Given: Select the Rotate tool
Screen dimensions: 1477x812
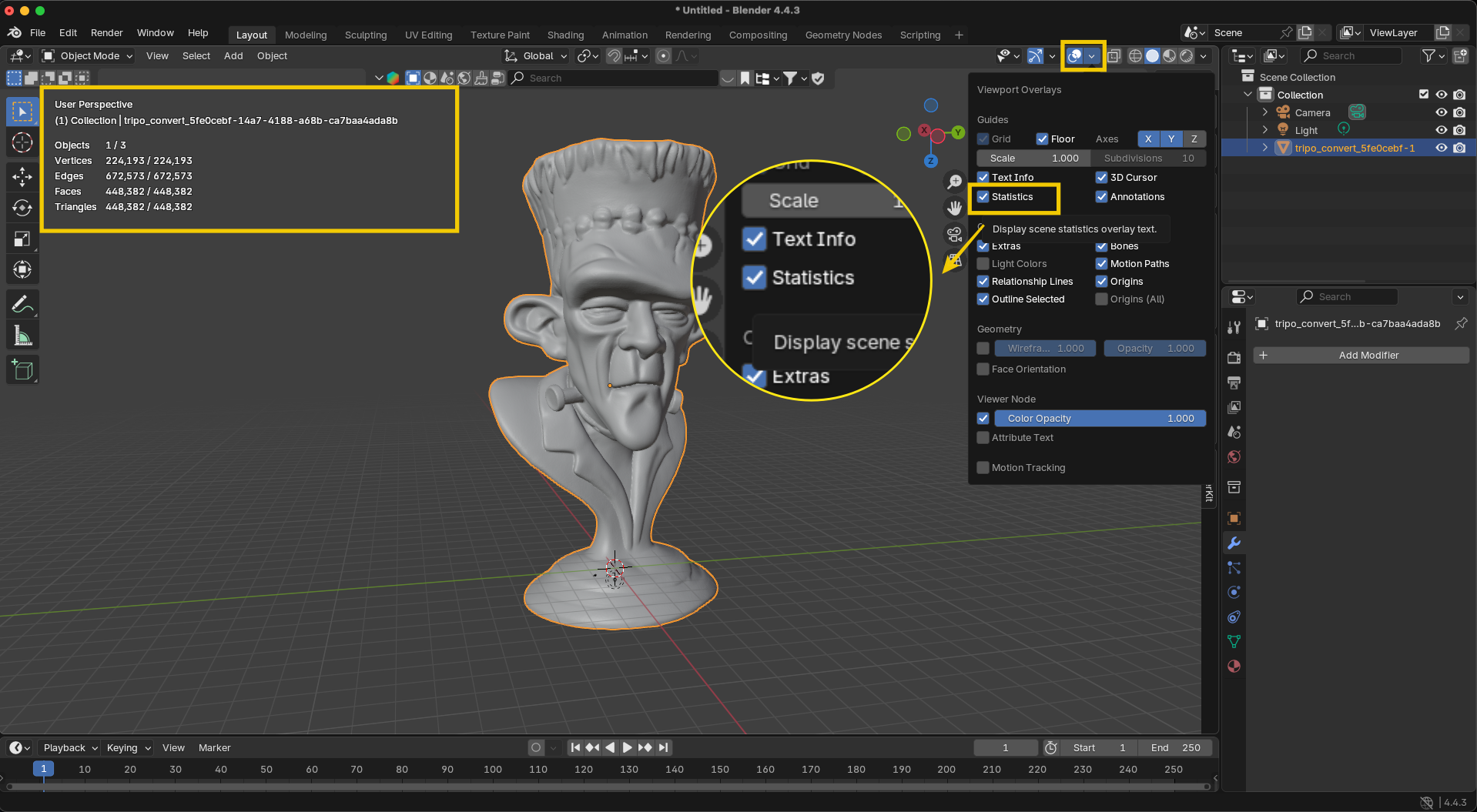Looking at the screenshot, I should point(22,208).
